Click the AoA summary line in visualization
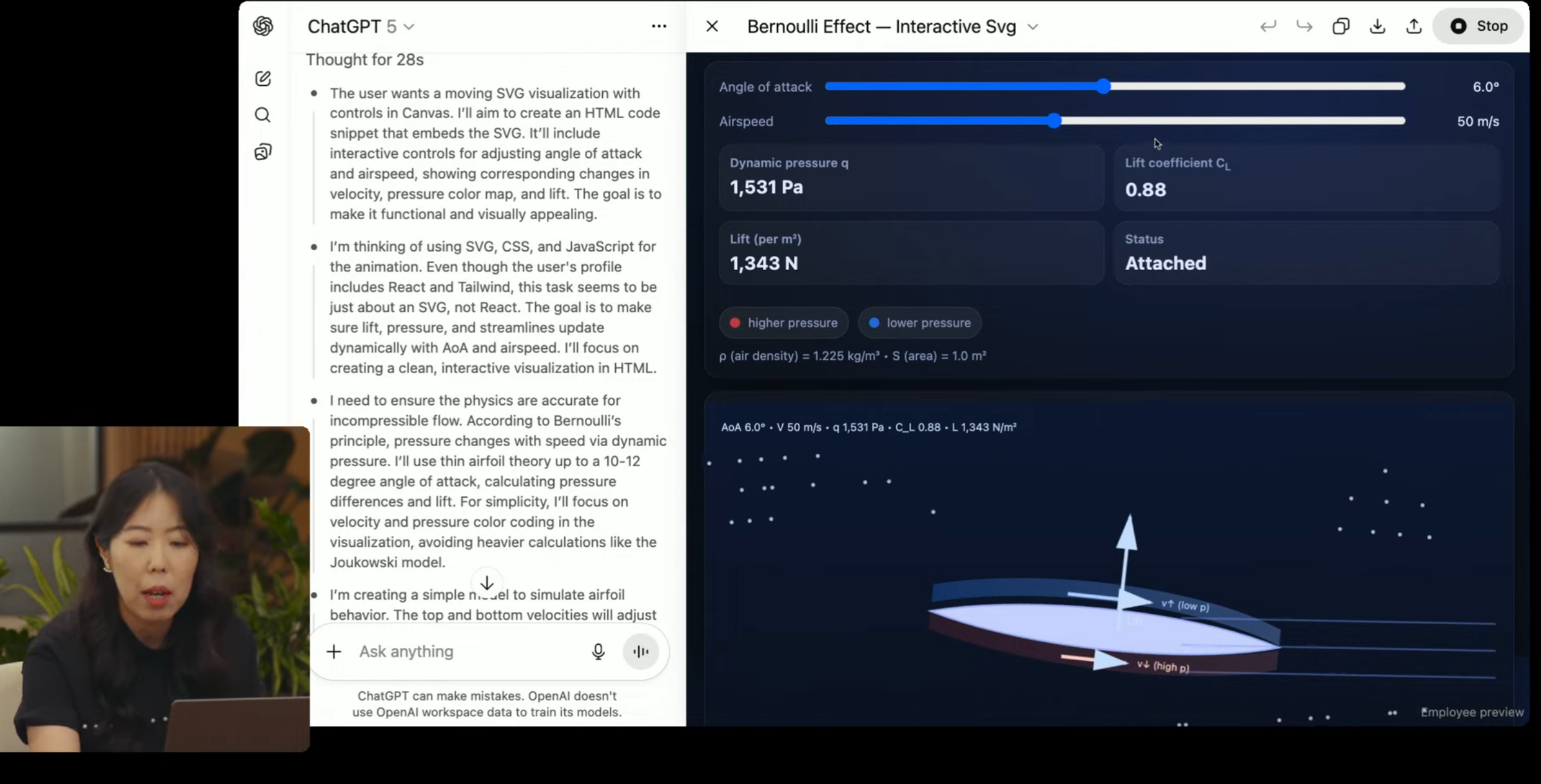1541x784 pixels. click(869, 427)
